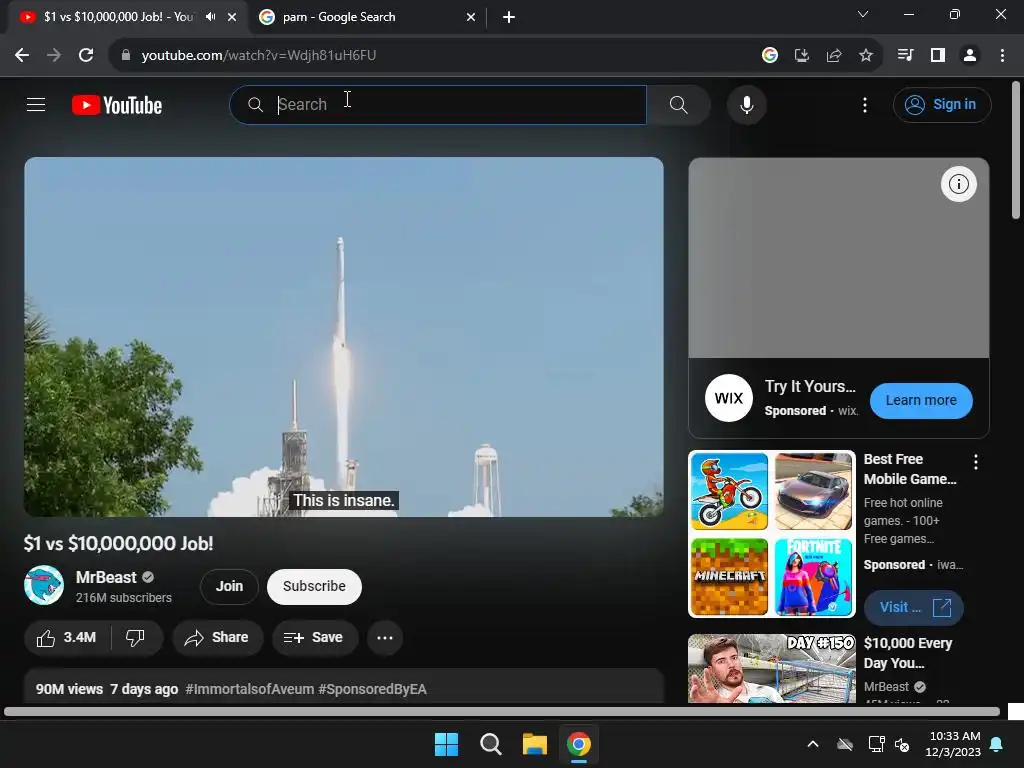Open media controls in Chrome toolbar
This screenshot has height=768, width=1024.
point(905,56)
